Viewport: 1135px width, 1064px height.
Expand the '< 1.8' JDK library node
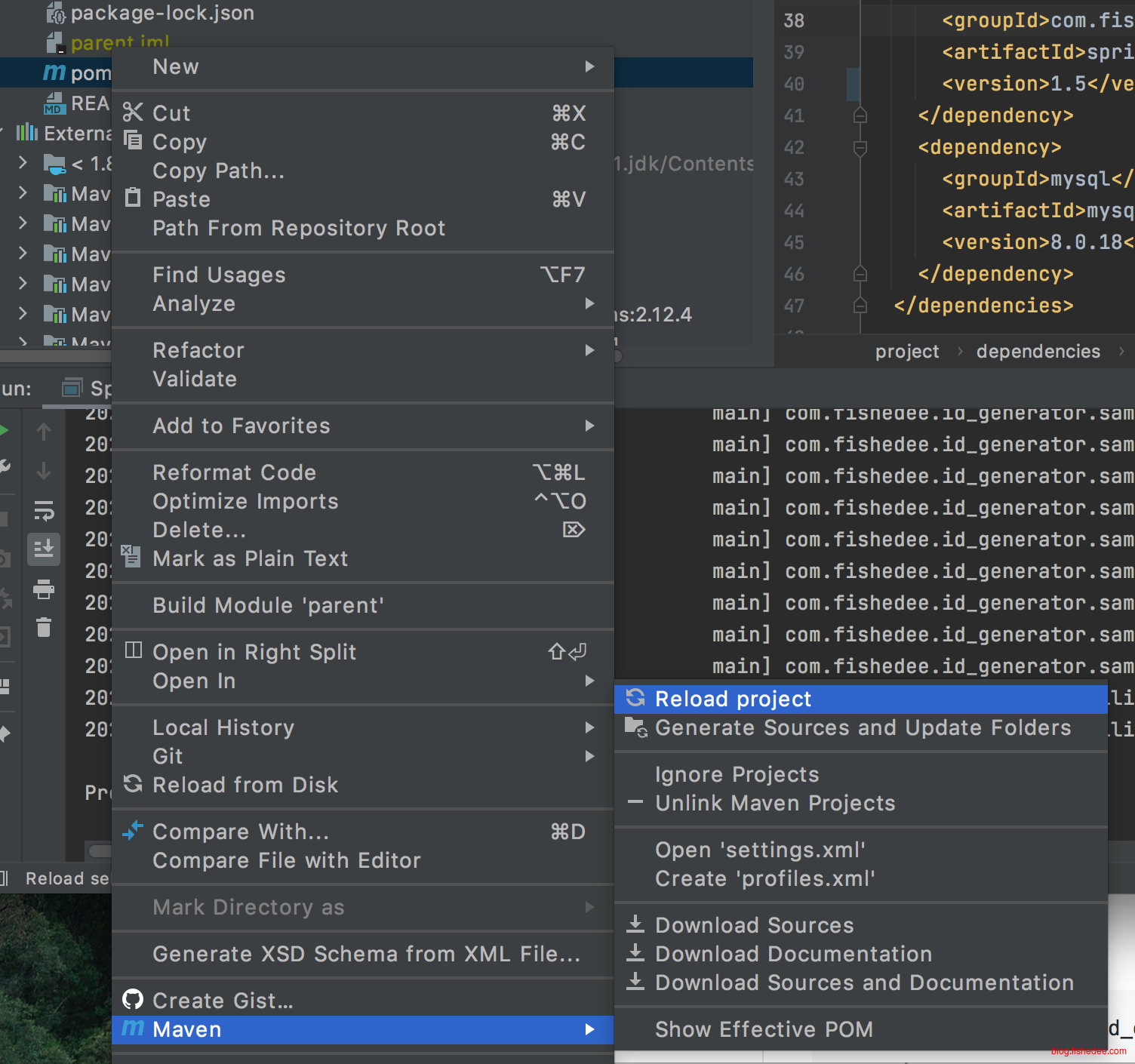(x=23, y=163)
